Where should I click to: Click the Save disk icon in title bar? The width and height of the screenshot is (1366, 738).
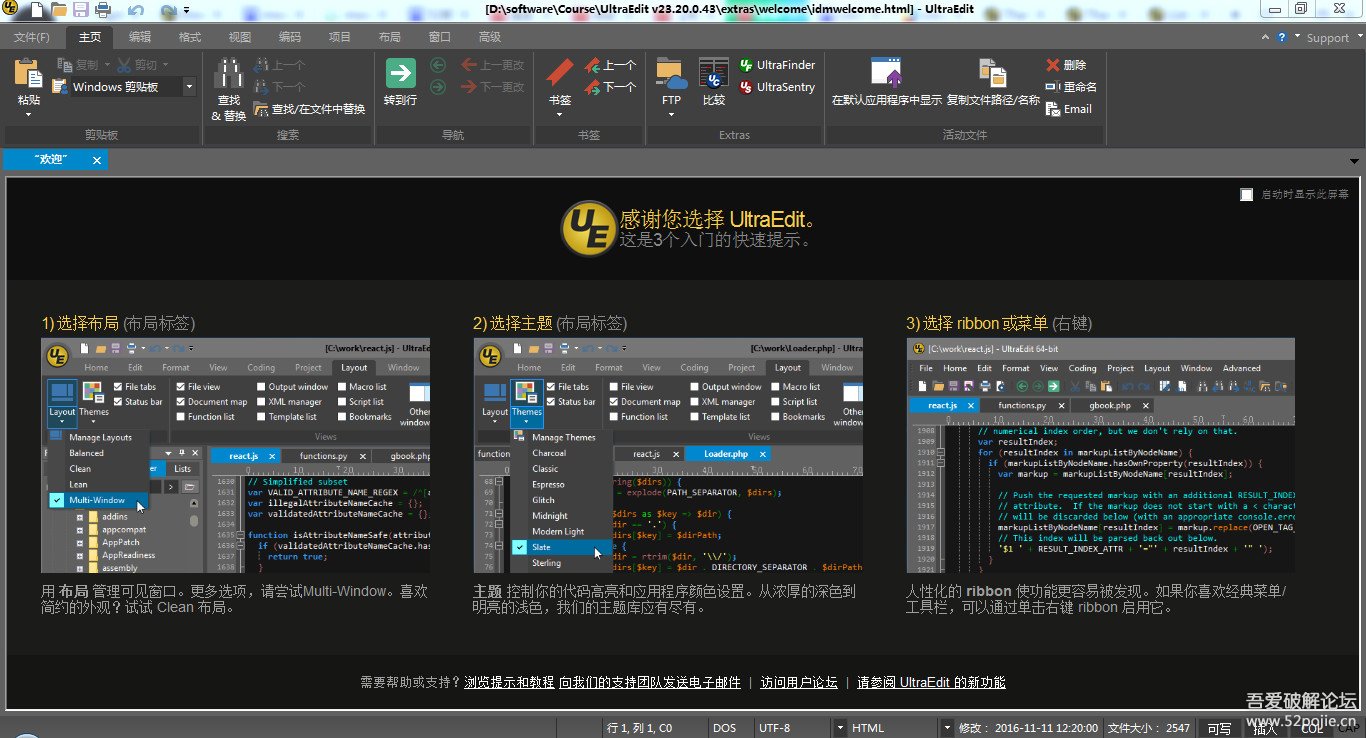[x=80, y=10]
